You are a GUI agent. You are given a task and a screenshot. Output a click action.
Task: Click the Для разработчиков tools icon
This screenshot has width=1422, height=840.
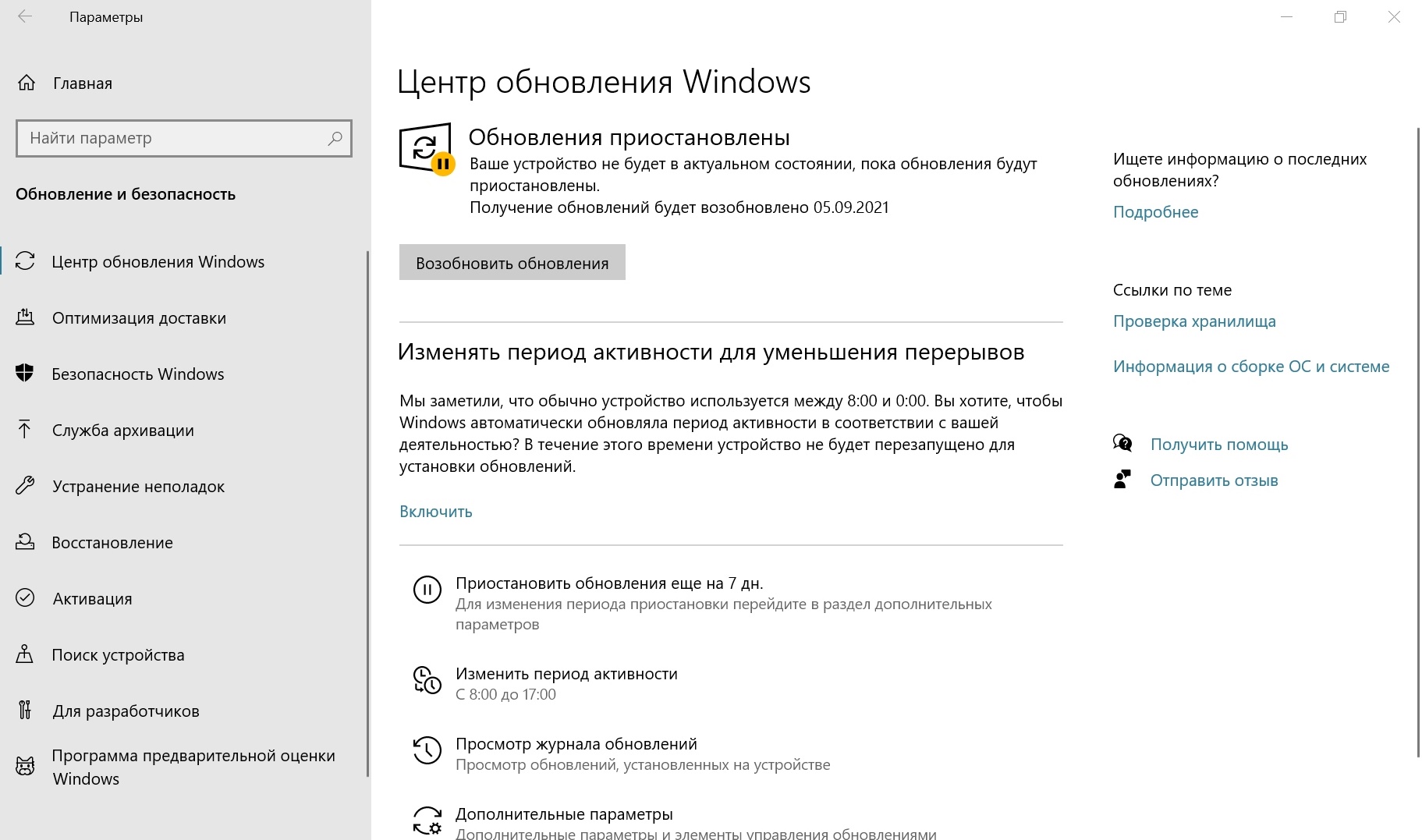[x=25, y=711]
